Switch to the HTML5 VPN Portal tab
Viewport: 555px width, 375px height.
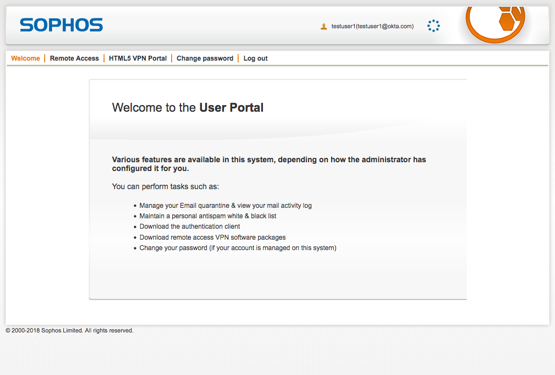(x=138, y=58)
